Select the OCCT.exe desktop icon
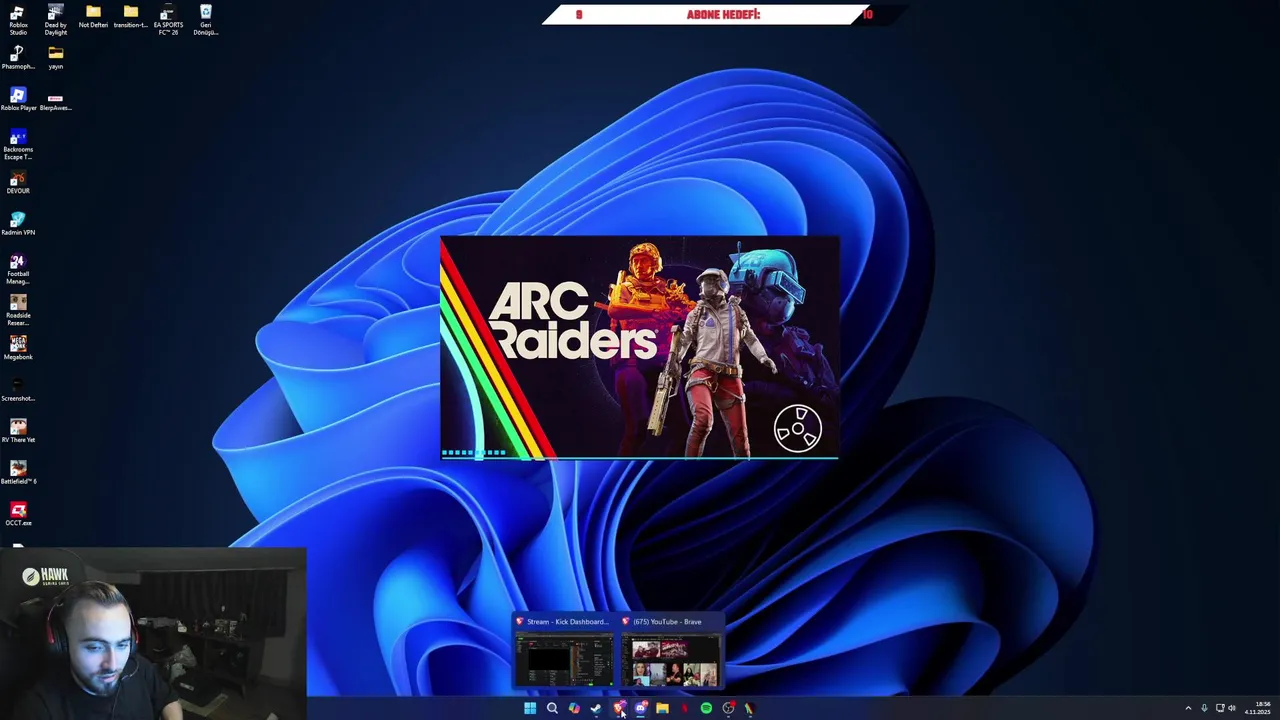This screenshot has height=720, width=1280. tap(18, 515)
